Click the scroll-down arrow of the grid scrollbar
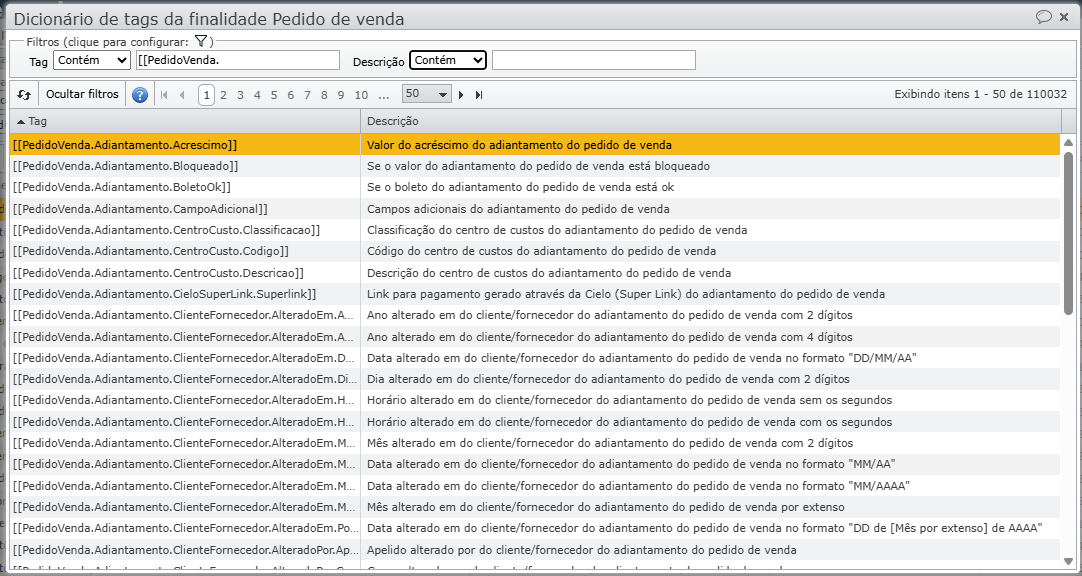 point(1068,562)
